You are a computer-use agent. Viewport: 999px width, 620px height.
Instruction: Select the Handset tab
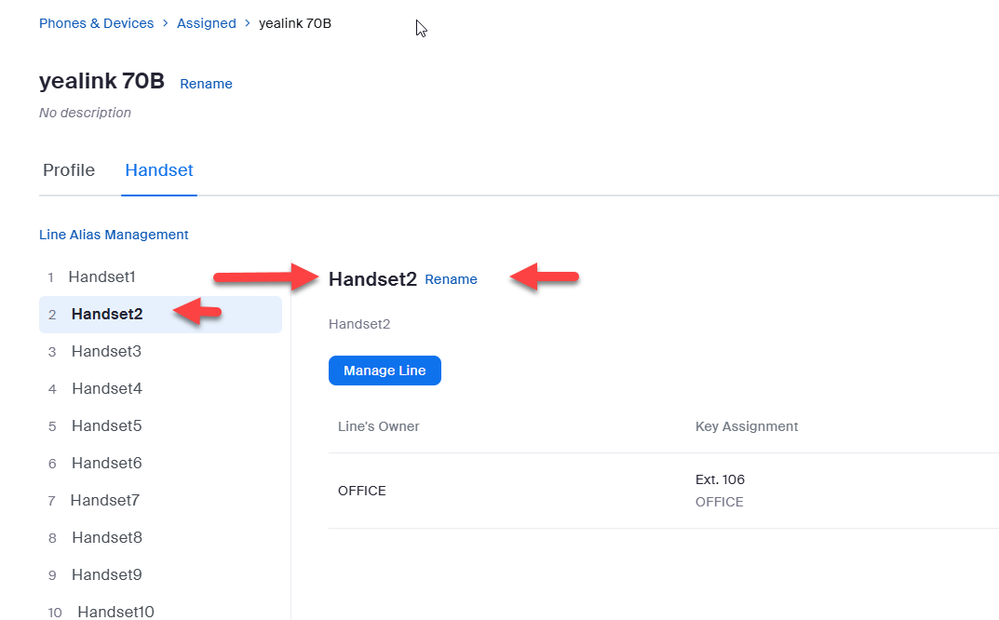(x=159, y=170)
